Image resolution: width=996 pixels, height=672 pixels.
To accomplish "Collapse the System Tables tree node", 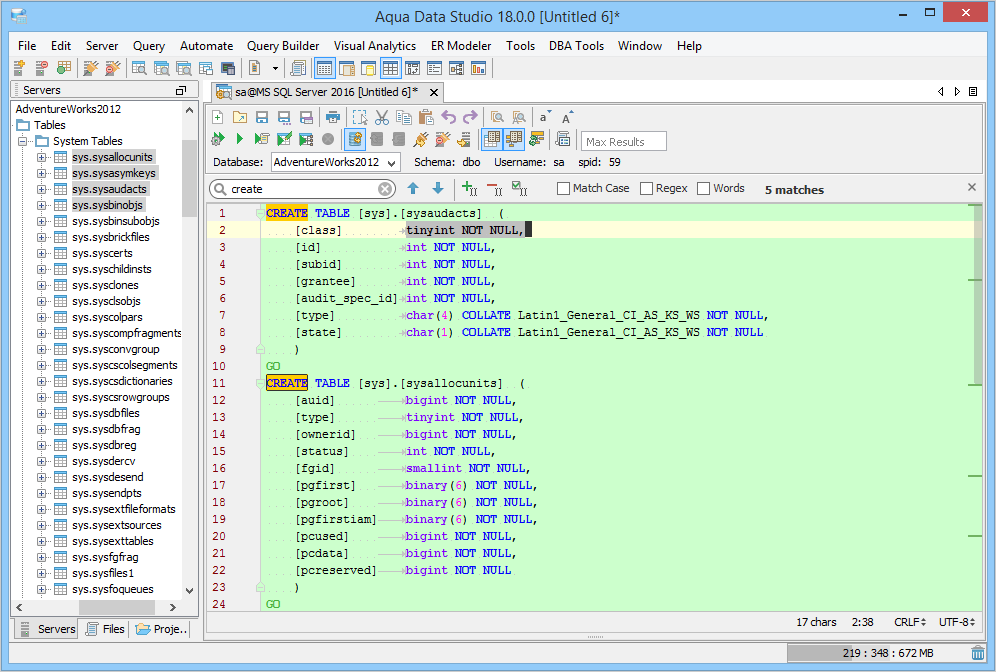I will tap(24, 141).
